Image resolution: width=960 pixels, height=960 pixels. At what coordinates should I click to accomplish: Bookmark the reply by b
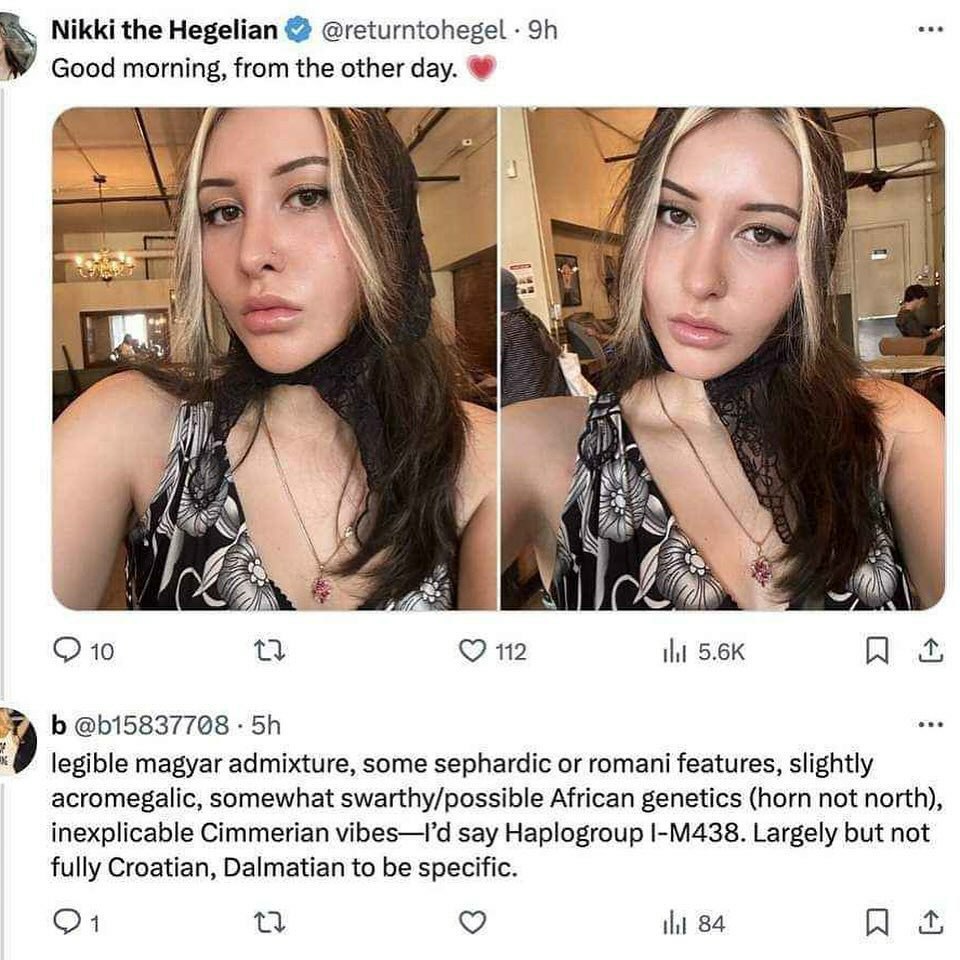(x=876, y=922)
